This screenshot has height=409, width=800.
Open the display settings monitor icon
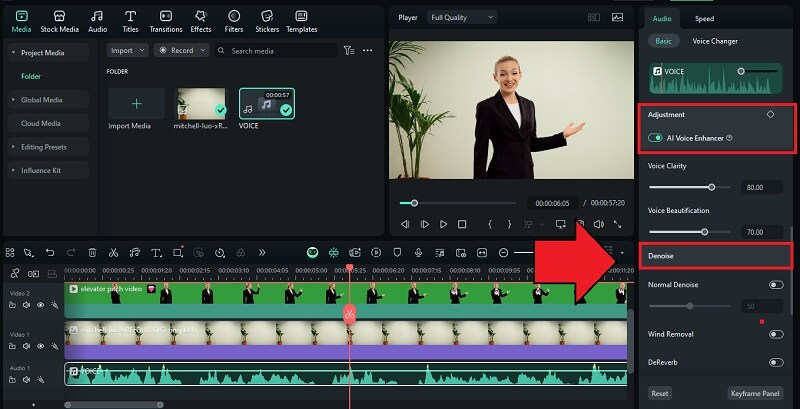[x=561, y=224]
